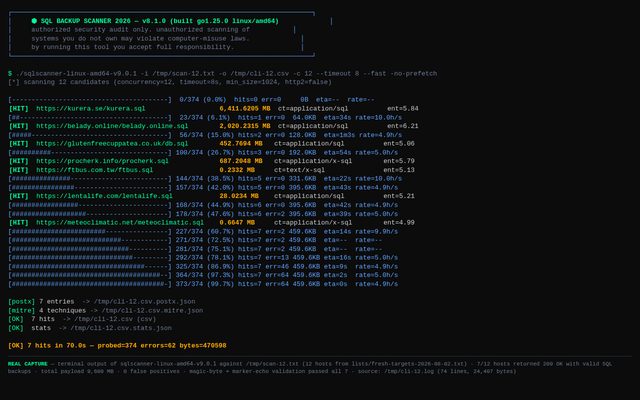Click the 157/374 (42.0%) progress counter

(205, 188)
